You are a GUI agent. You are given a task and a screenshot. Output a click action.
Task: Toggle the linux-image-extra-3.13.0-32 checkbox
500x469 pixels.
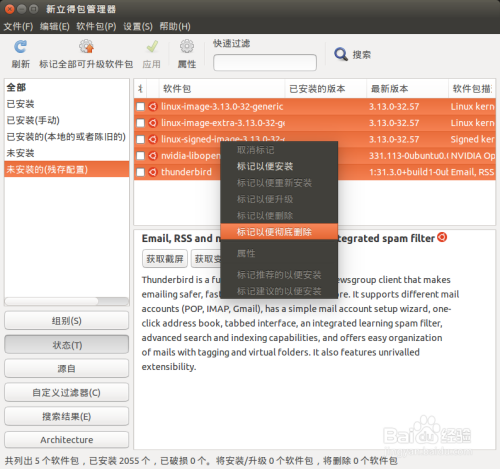coord(141,123)
